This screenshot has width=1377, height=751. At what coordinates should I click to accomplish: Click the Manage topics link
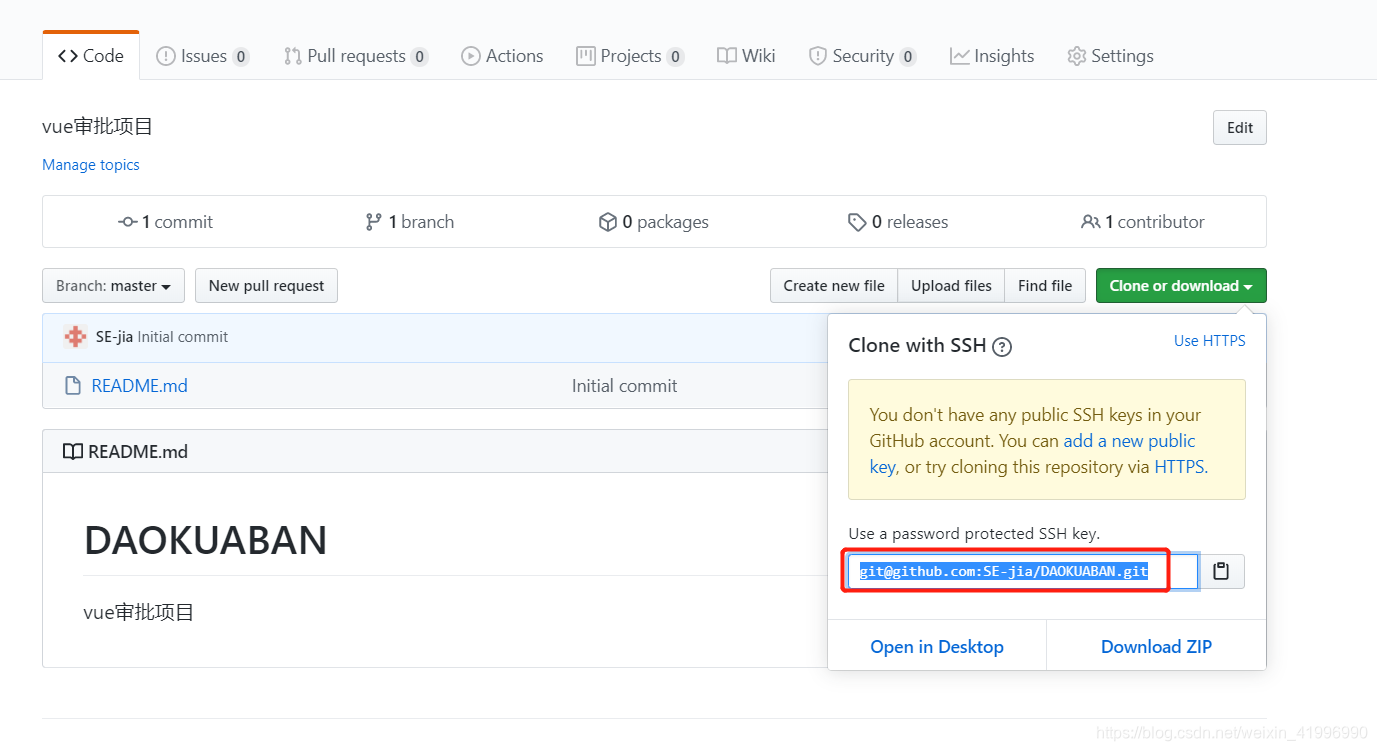(91, 165)
